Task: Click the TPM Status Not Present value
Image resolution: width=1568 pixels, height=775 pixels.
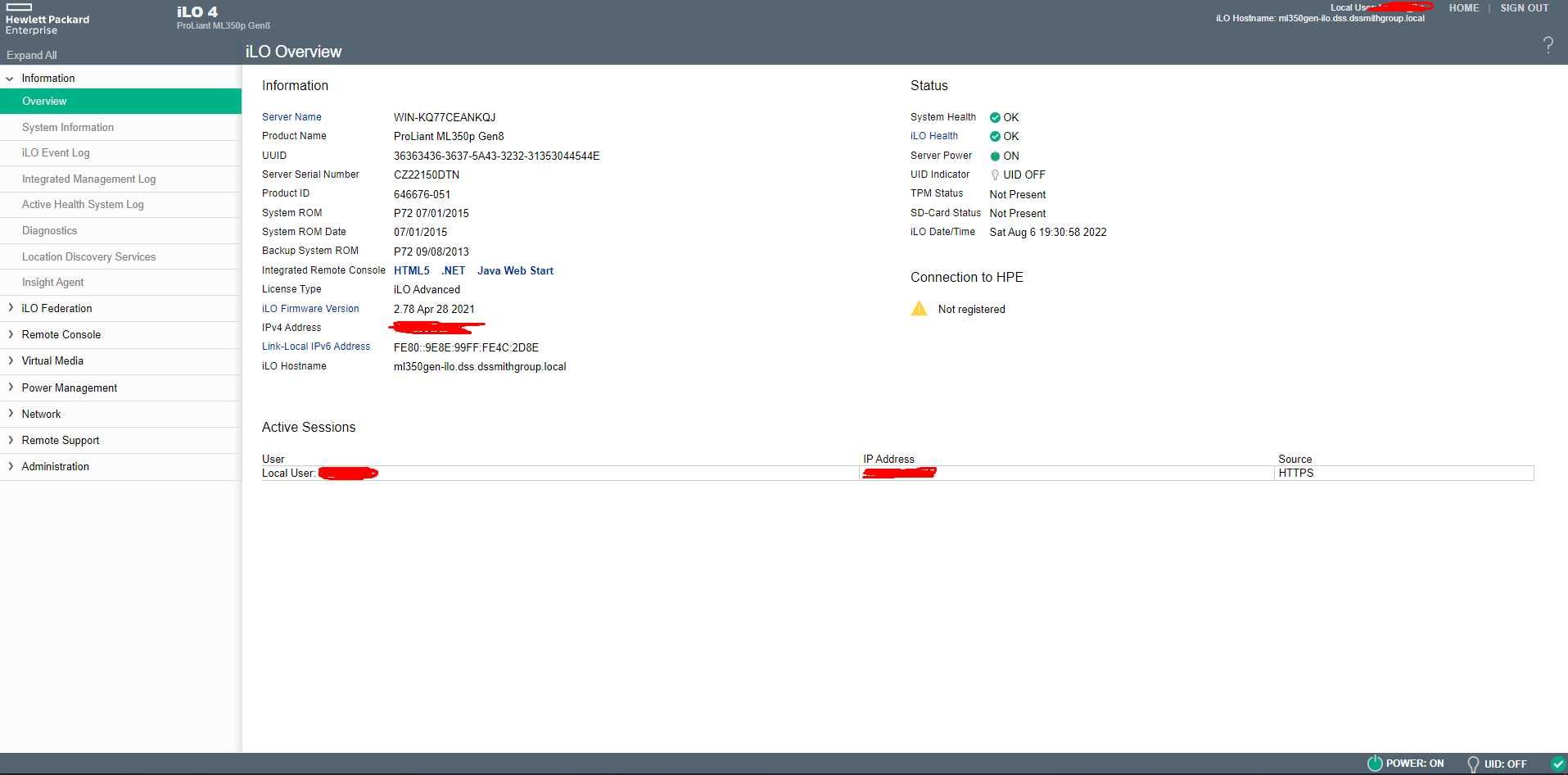Action: point(1018,194)
